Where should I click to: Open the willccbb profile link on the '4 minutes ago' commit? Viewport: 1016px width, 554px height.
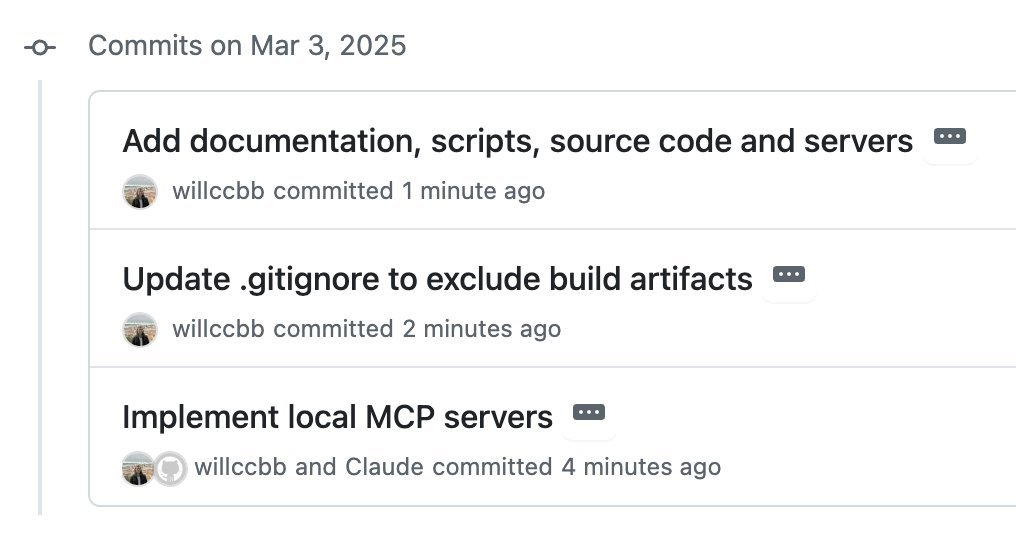(x=240, y=467)
